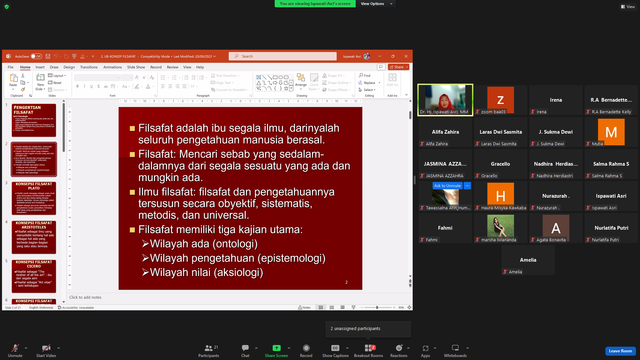Click the Comments icon beside Share
The image size is (640, 360).
pos(381,67)
